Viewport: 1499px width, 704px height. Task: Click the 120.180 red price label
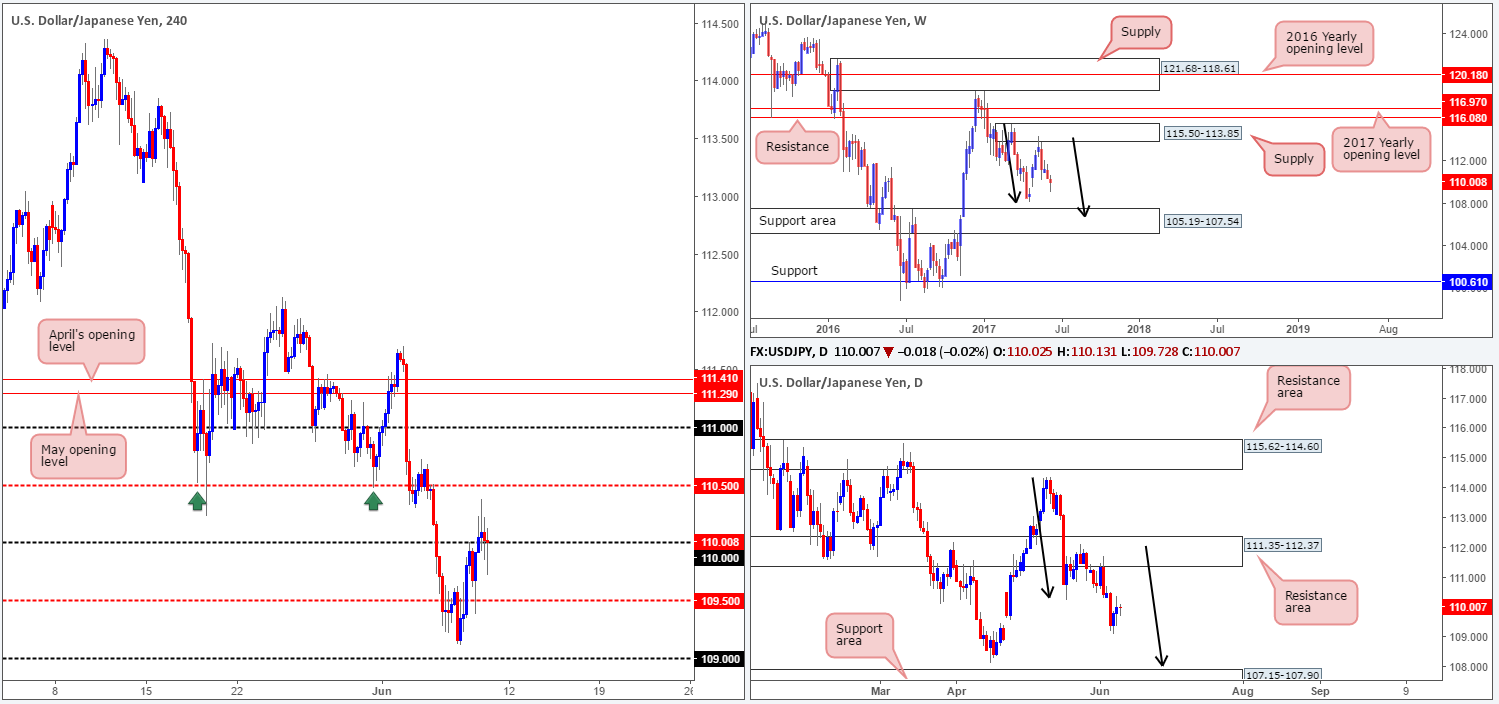click(1468, 75)
